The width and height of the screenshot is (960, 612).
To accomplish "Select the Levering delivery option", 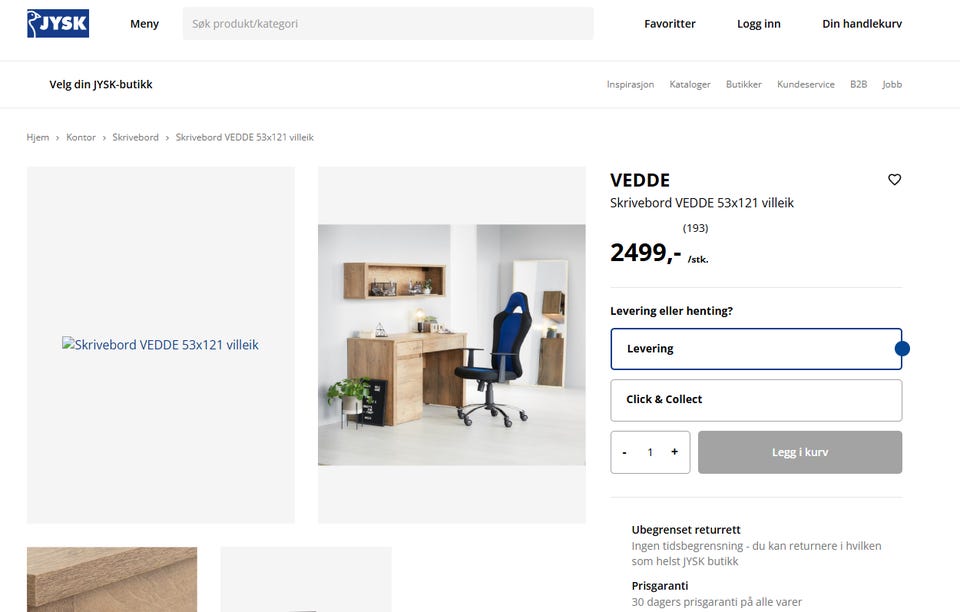I will point(756,349).
